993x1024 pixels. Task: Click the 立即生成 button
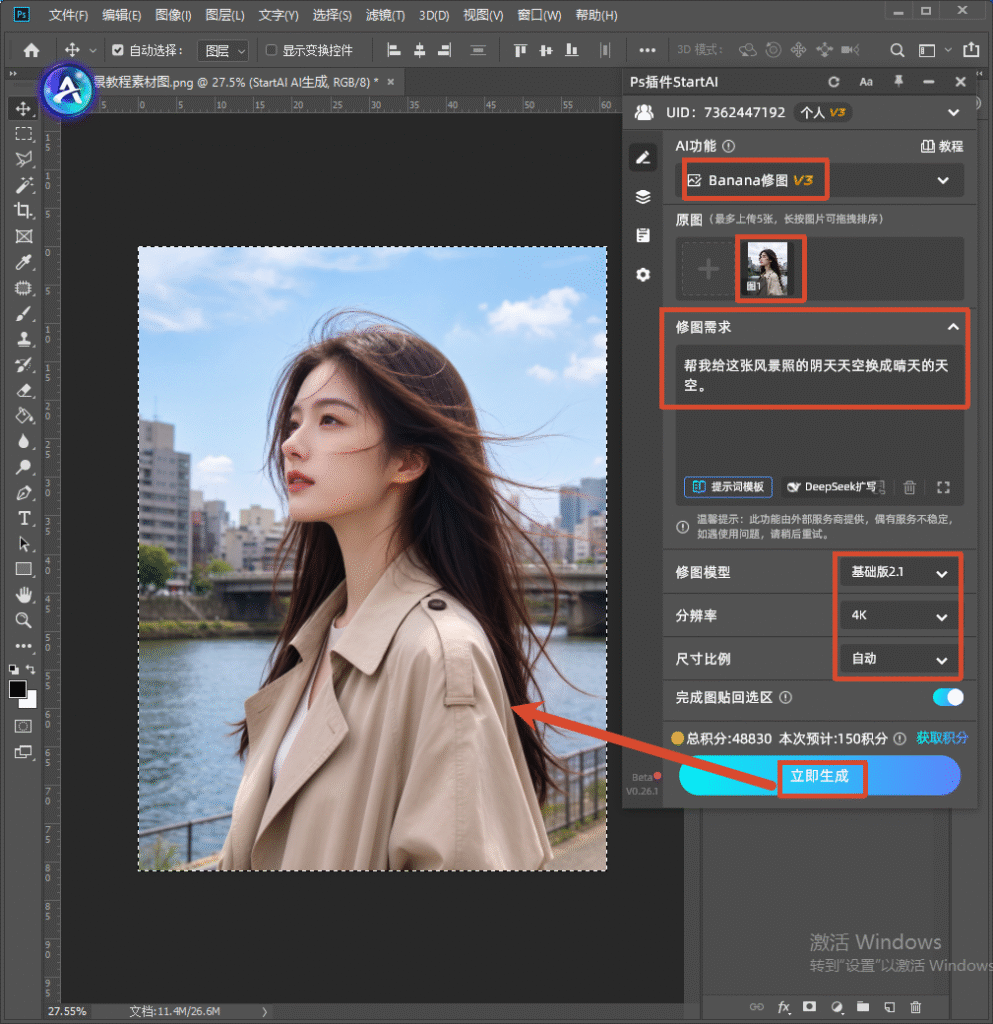819,776
